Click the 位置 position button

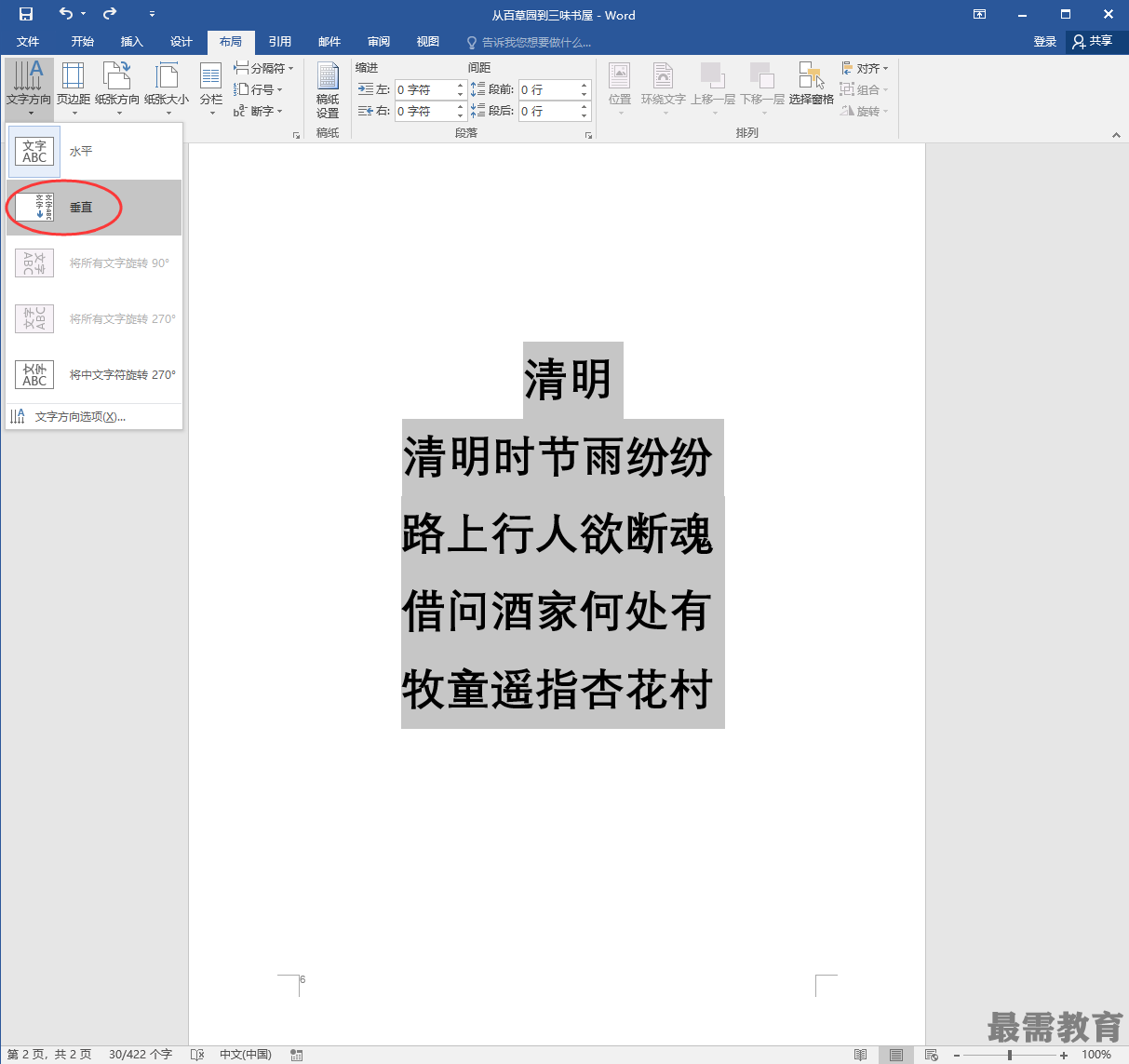tap(620, 88)
